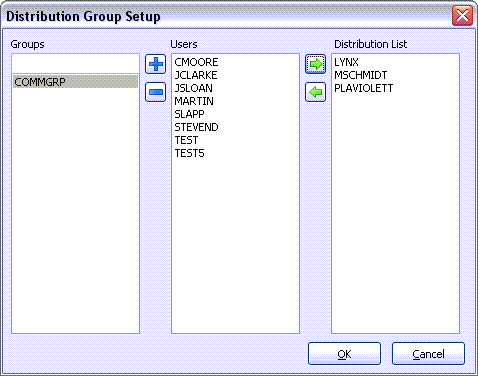Click the blue plus add group icon

[x=155, y=64]
